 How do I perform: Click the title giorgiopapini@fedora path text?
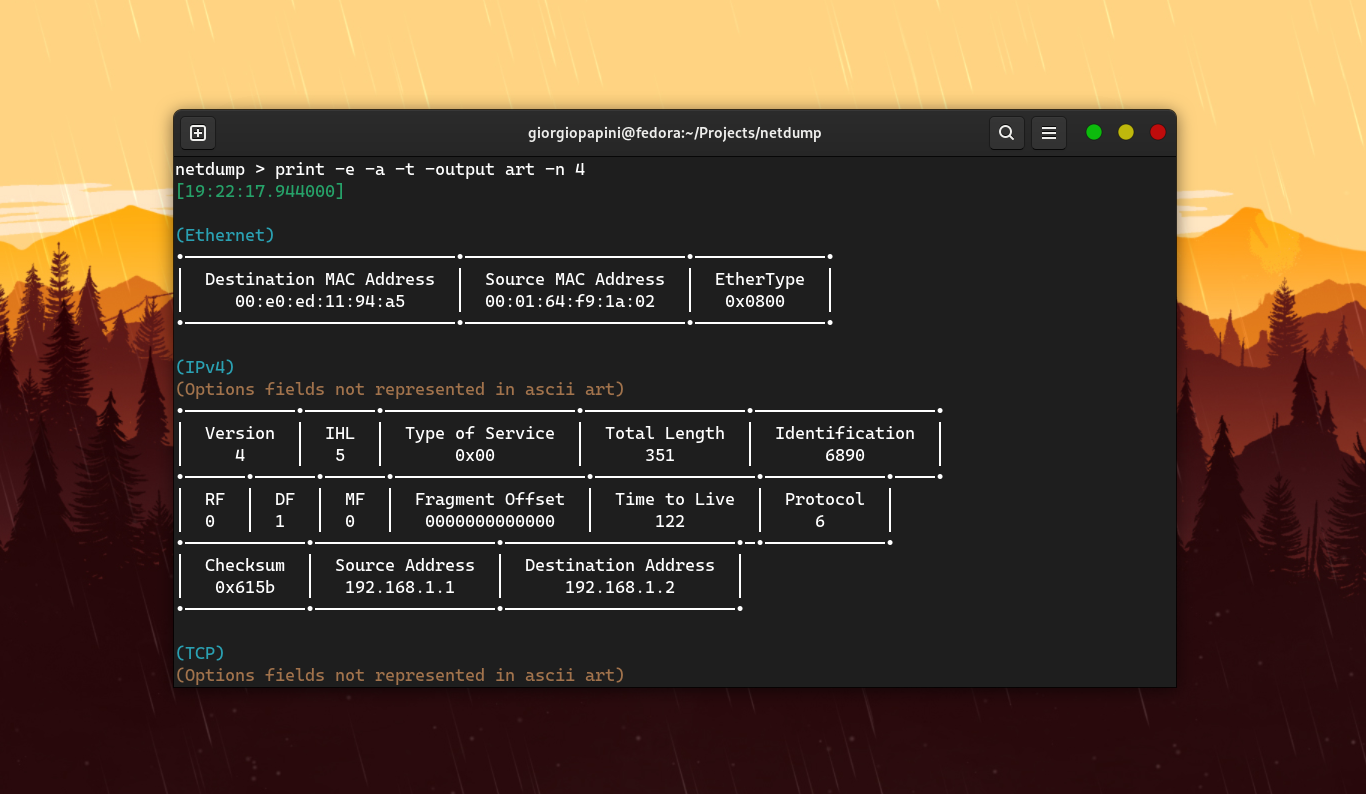pyautogui.click(x=675, y=132)
